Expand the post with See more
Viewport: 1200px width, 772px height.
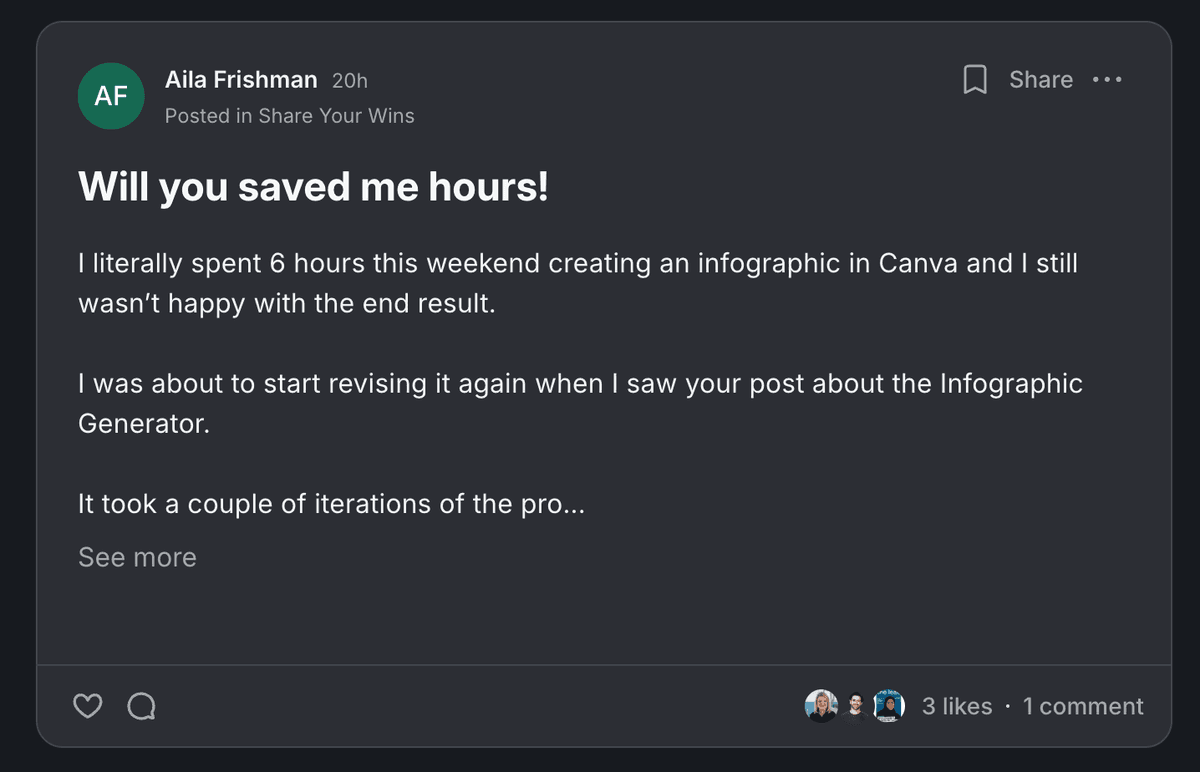tap(136, 557)
